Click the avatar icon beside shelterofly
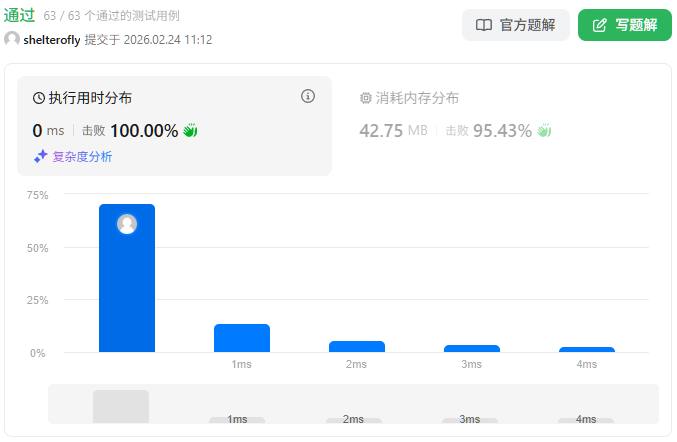The image size is (677, 442). (x=12, y=39)
